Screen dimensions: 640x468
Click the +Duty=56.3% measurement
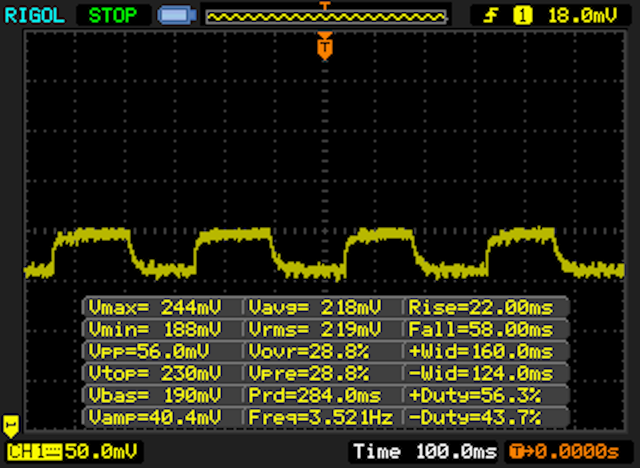click(x=475, y=395)
